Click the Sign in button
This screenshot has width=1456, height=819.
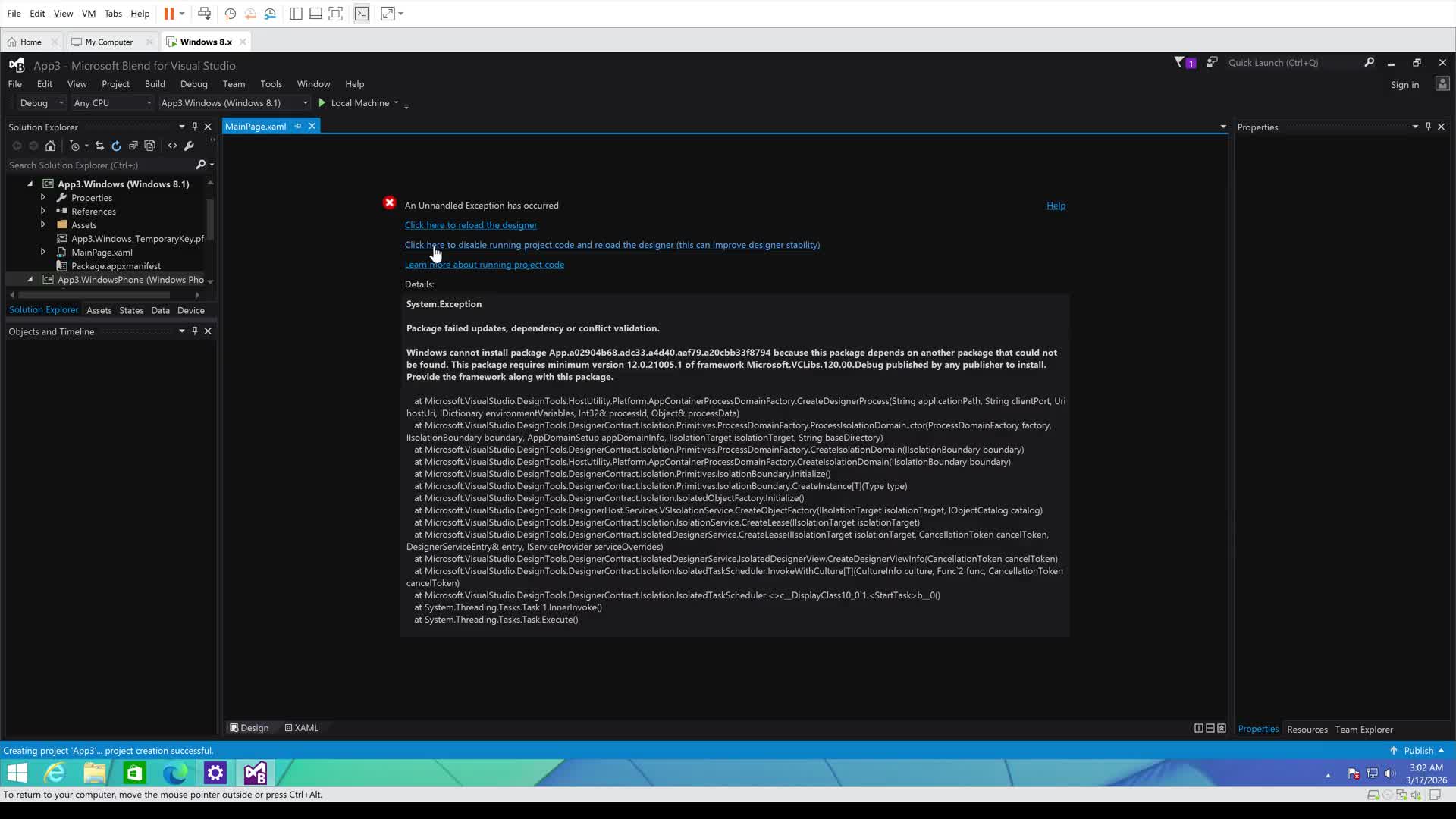(x=1404, y=85)
